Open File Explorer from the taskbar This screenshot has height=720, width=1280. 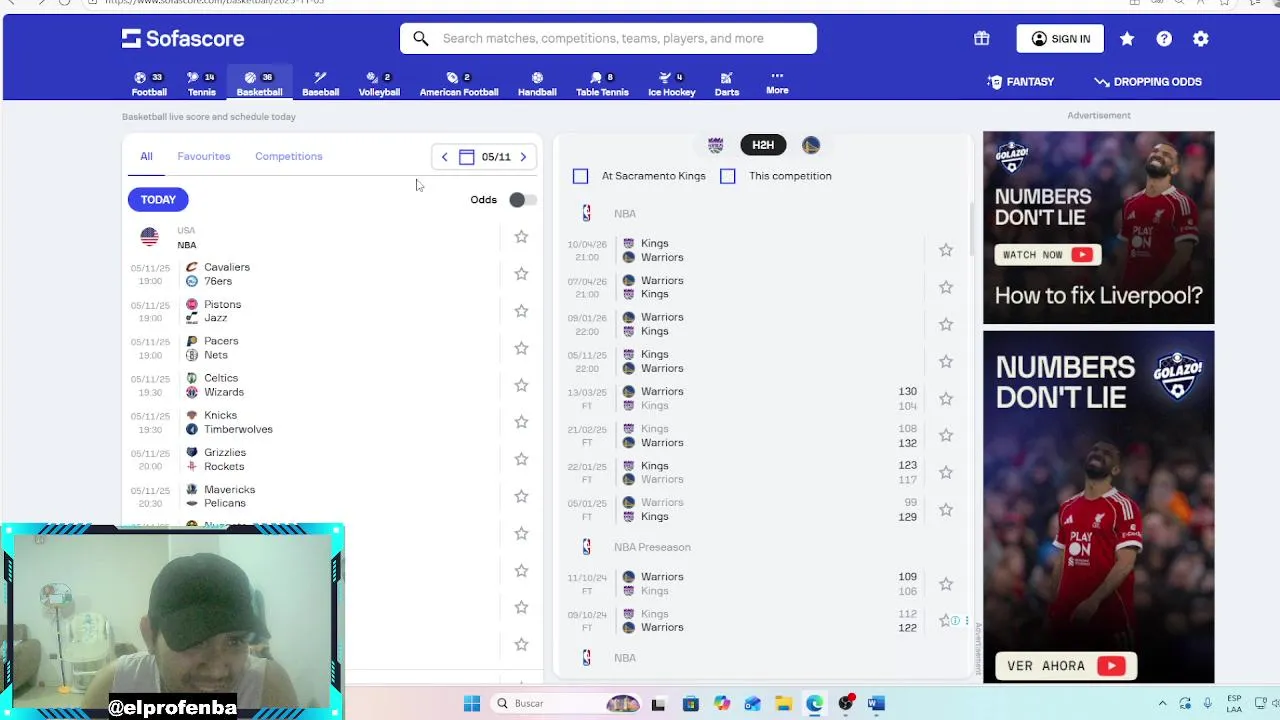(783, 704)
